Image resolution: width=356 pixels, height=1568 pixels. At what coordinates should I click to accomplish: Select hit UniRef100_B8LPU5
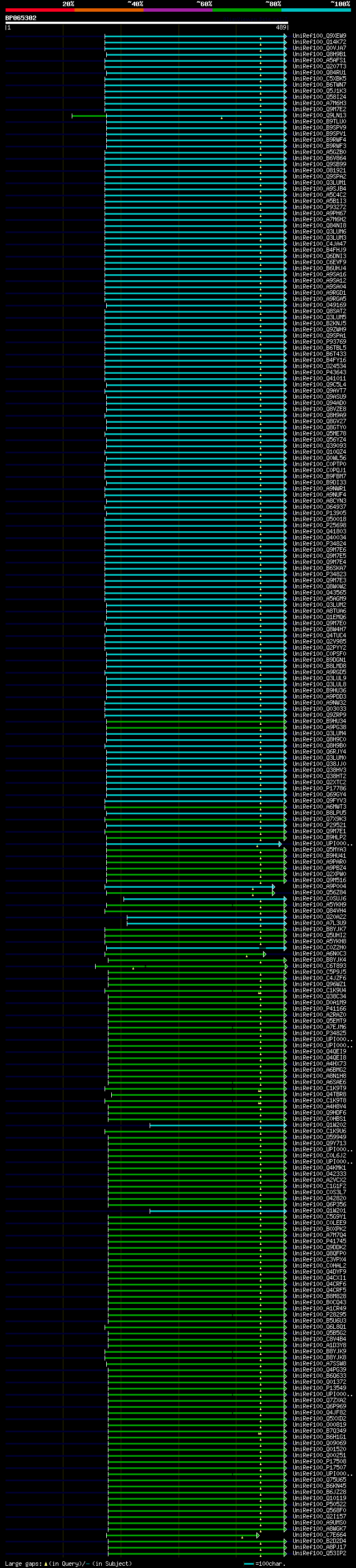coord(319,813)
